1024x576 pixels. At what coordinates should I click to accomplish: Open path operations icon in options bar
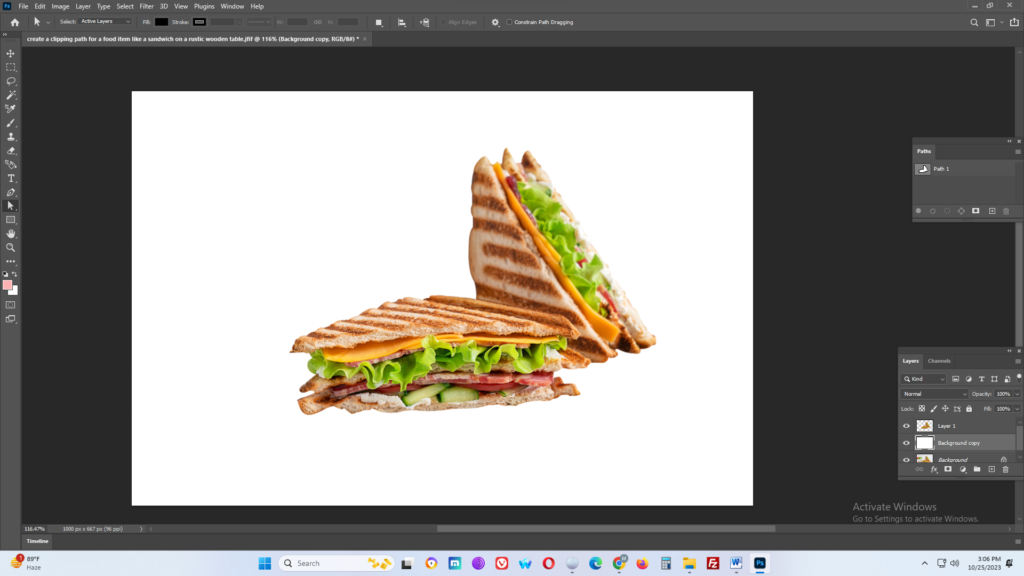click(x=379, y=22)
